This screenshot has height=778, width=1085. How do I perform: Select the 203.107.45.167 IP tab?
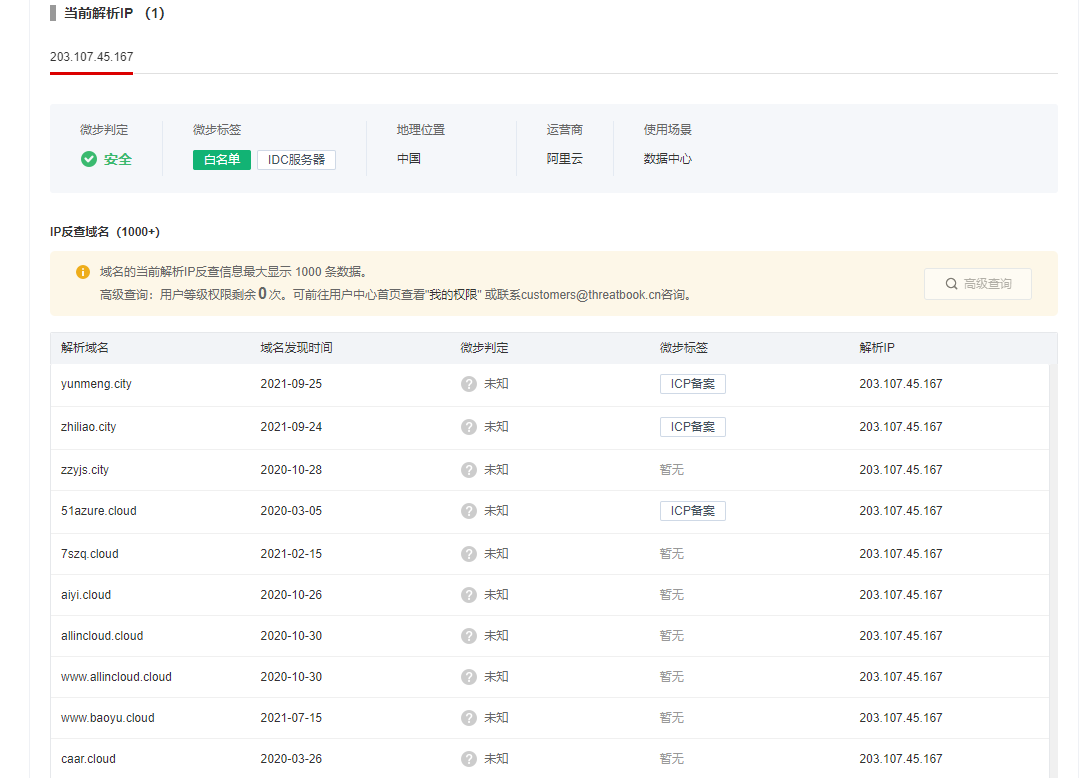point(91,57)
